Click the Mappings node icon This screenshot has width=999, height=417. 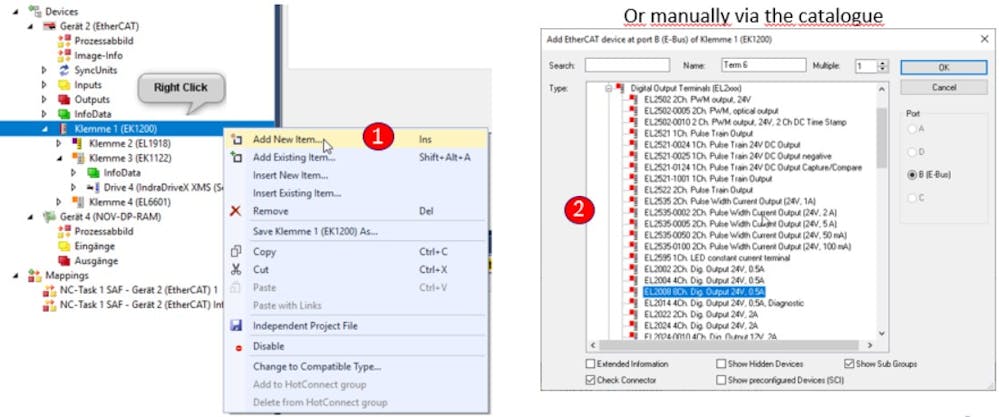coord(34,276)
